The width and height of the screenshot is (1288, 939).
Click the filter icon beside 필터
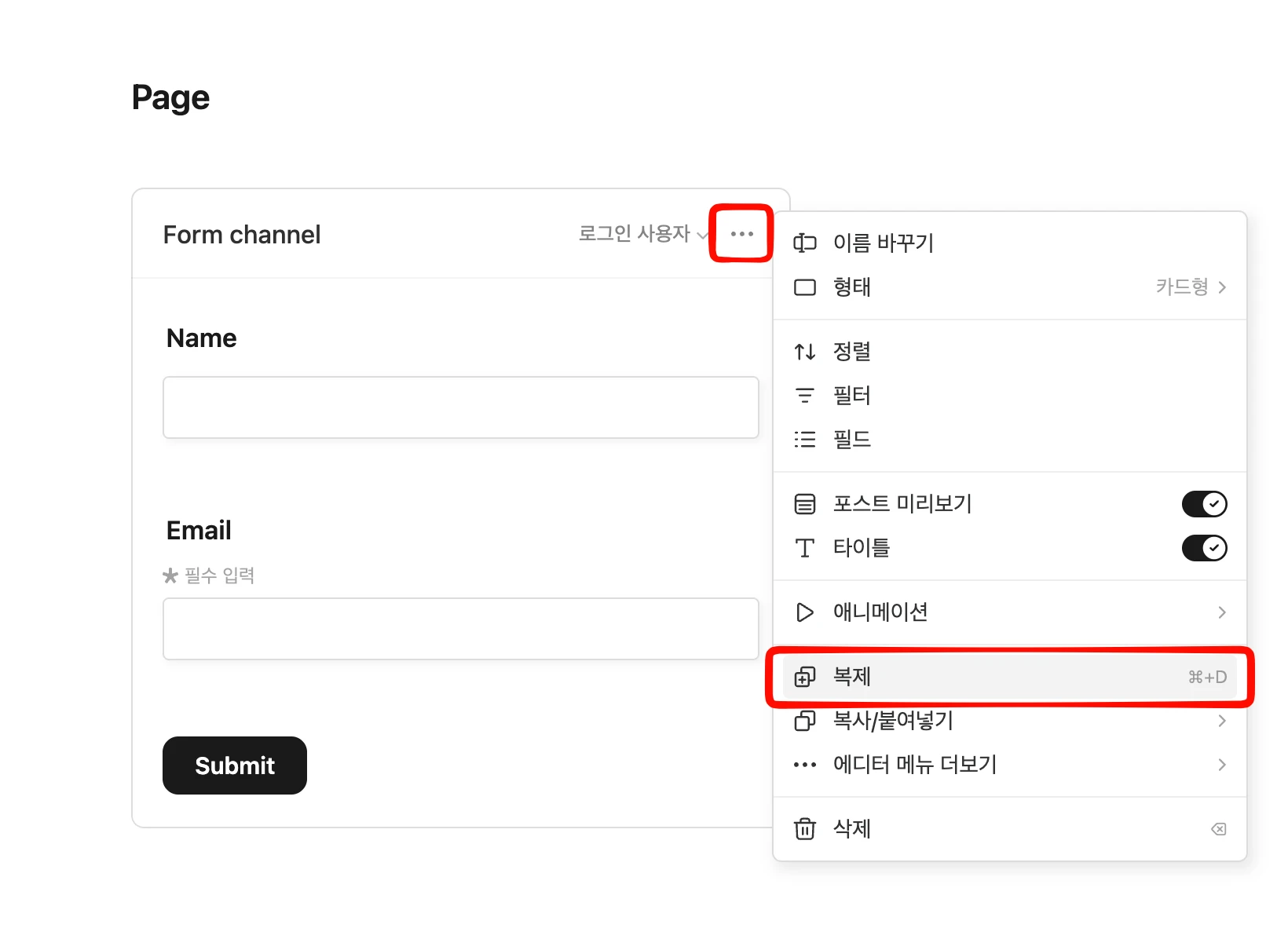pos(804,396)
